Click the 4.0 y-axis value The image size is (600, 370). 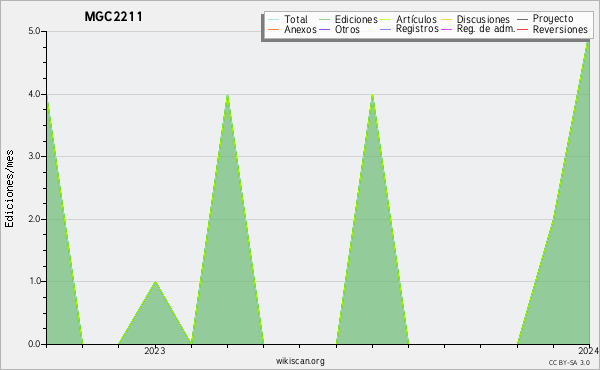(x=35, y=94)
